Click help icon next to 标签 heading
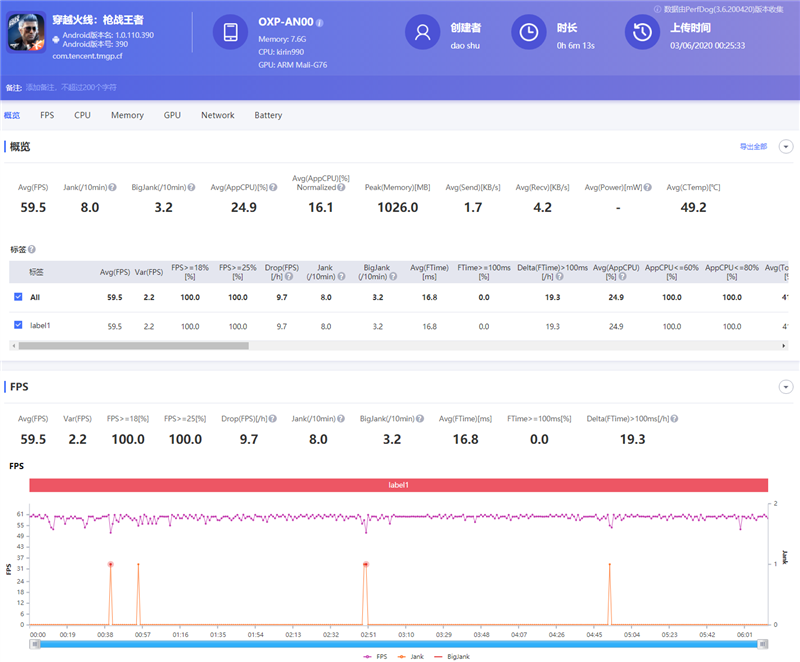The height and width of the screenshot is (662, 800). [x=32, y=250]
